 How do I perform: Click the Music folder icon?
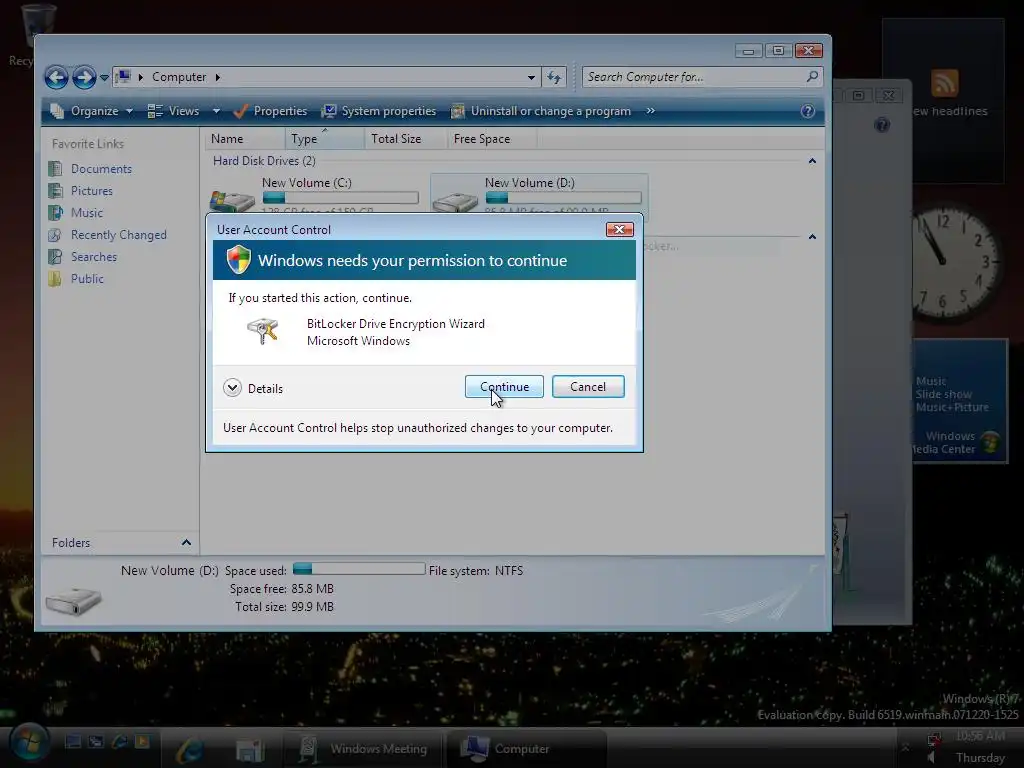point(55,213)
